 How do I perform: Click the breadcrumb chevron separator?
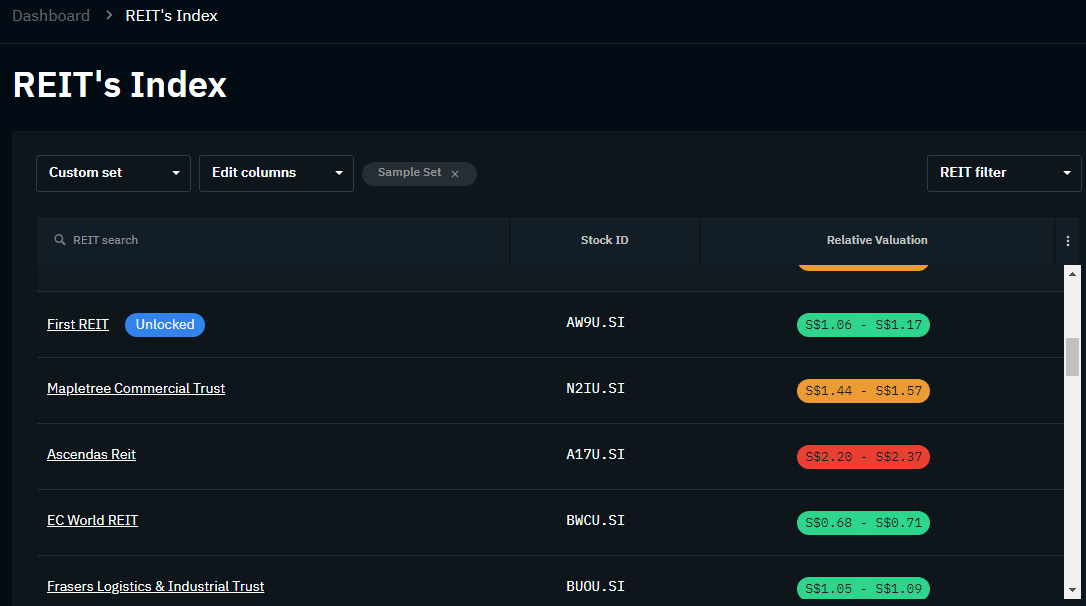[x=109, y=15]
